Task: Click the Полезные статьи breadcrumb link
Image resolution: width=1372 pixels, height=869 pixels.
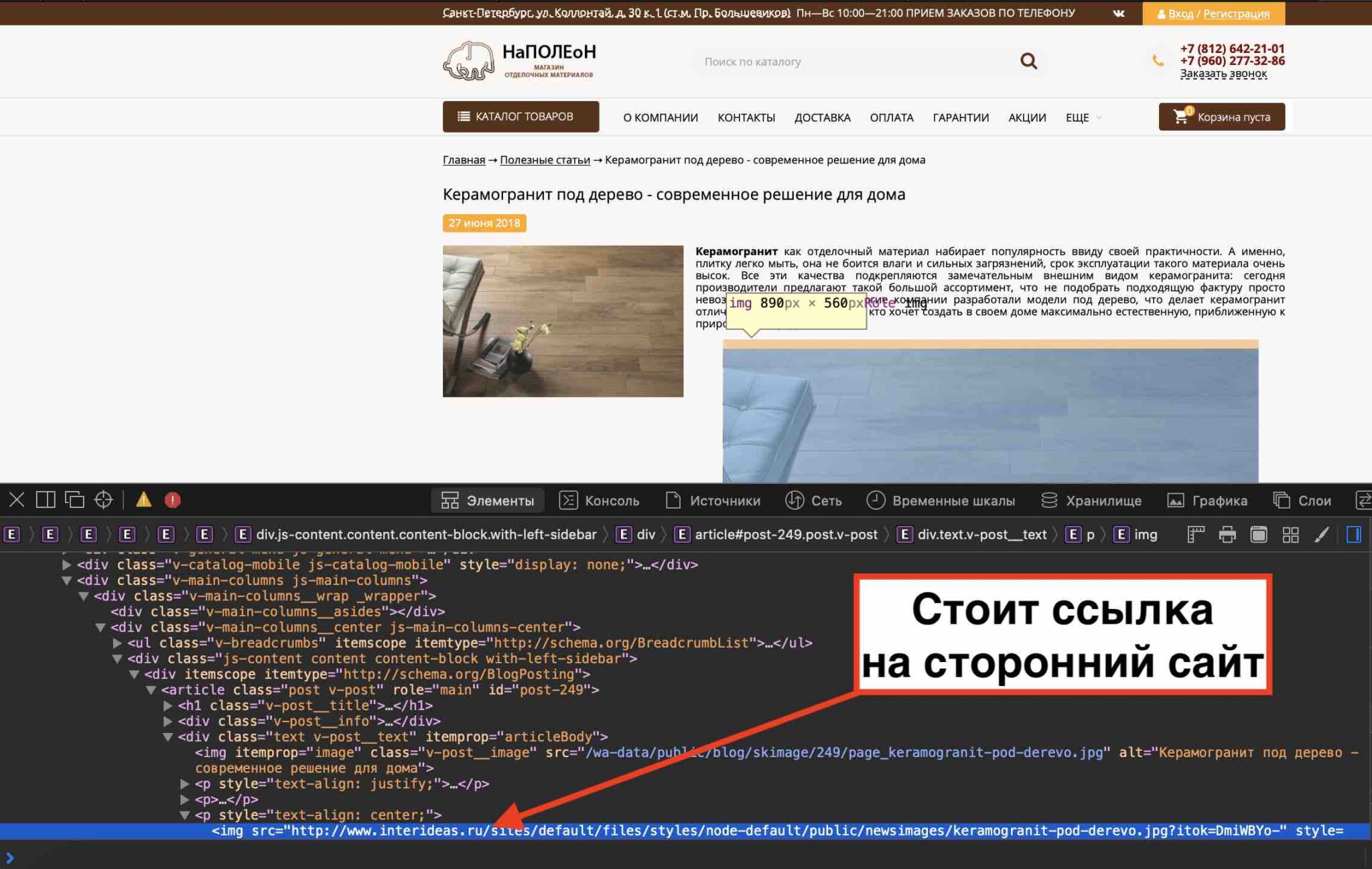Action: 545,159
